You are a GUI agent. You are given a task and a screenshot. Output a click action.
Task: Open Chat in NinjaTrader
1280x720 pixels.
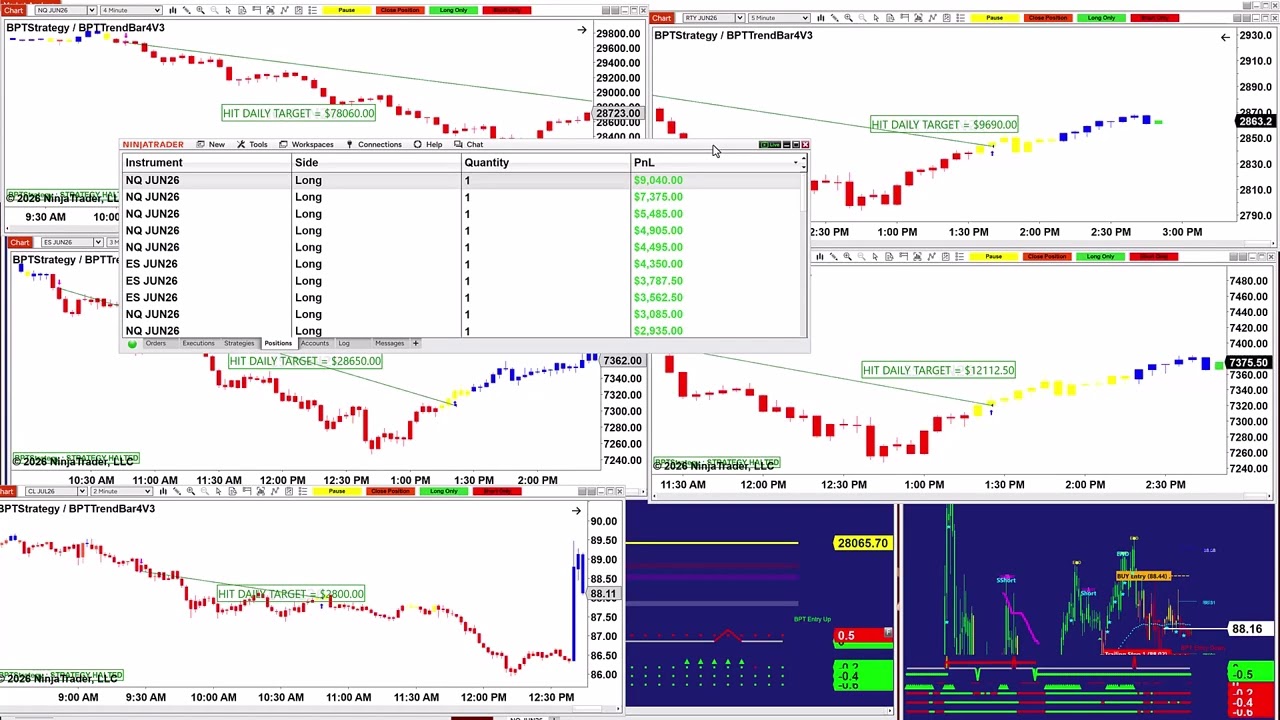click(469, 145)
